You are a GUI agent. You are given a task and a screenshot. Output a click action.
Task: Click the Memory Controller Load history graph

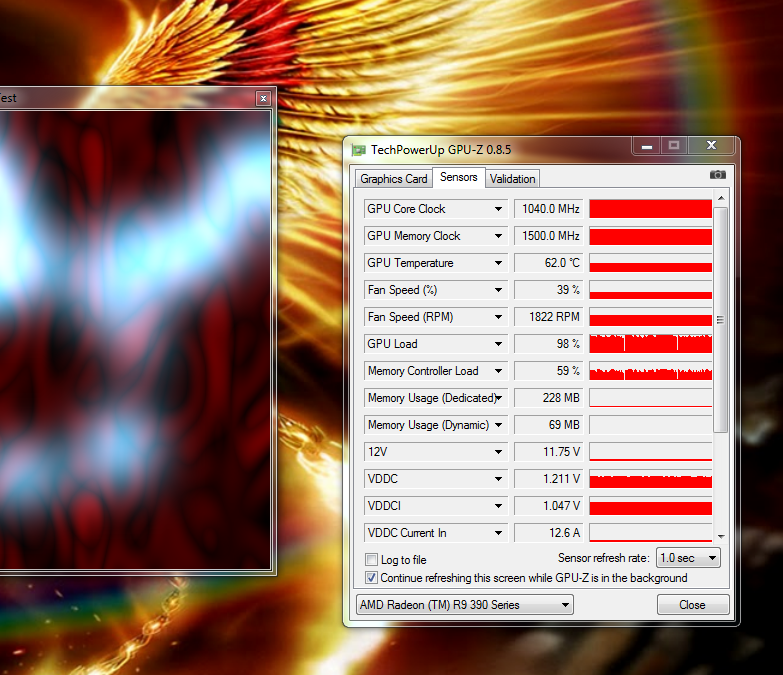tap(651, 370)
